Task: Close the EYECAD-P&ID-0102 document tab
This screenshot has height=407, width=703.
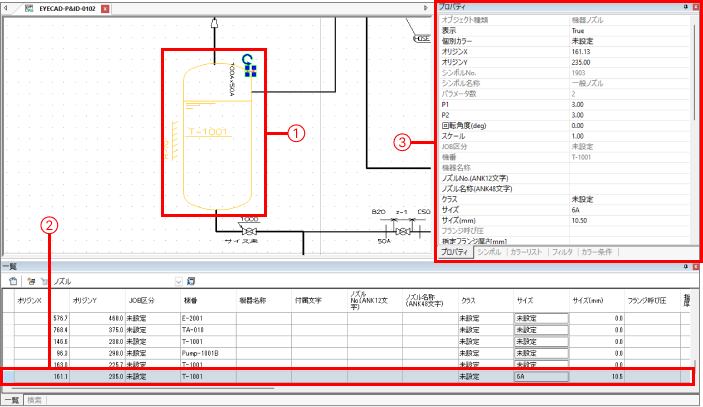Action: point(107,8)
